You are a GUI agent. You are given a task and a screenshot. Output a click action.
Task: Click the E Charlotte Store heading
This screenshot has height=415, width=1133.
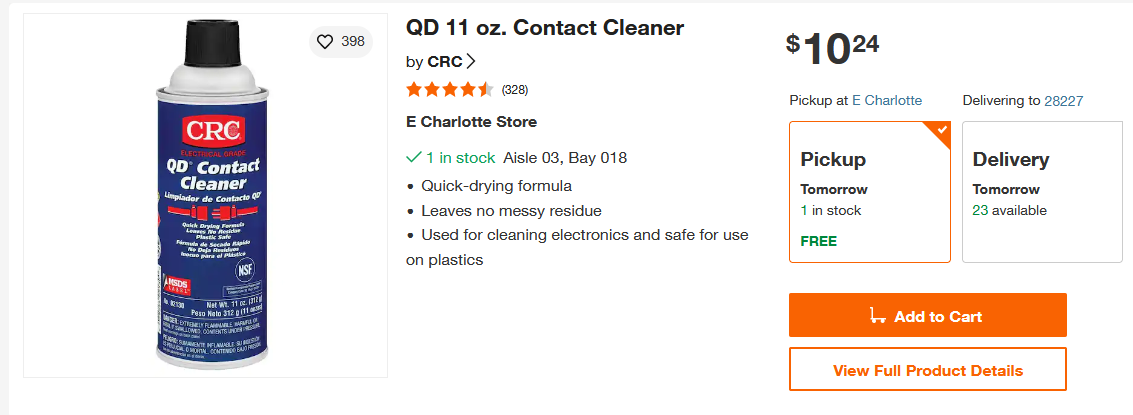point(471,121)
